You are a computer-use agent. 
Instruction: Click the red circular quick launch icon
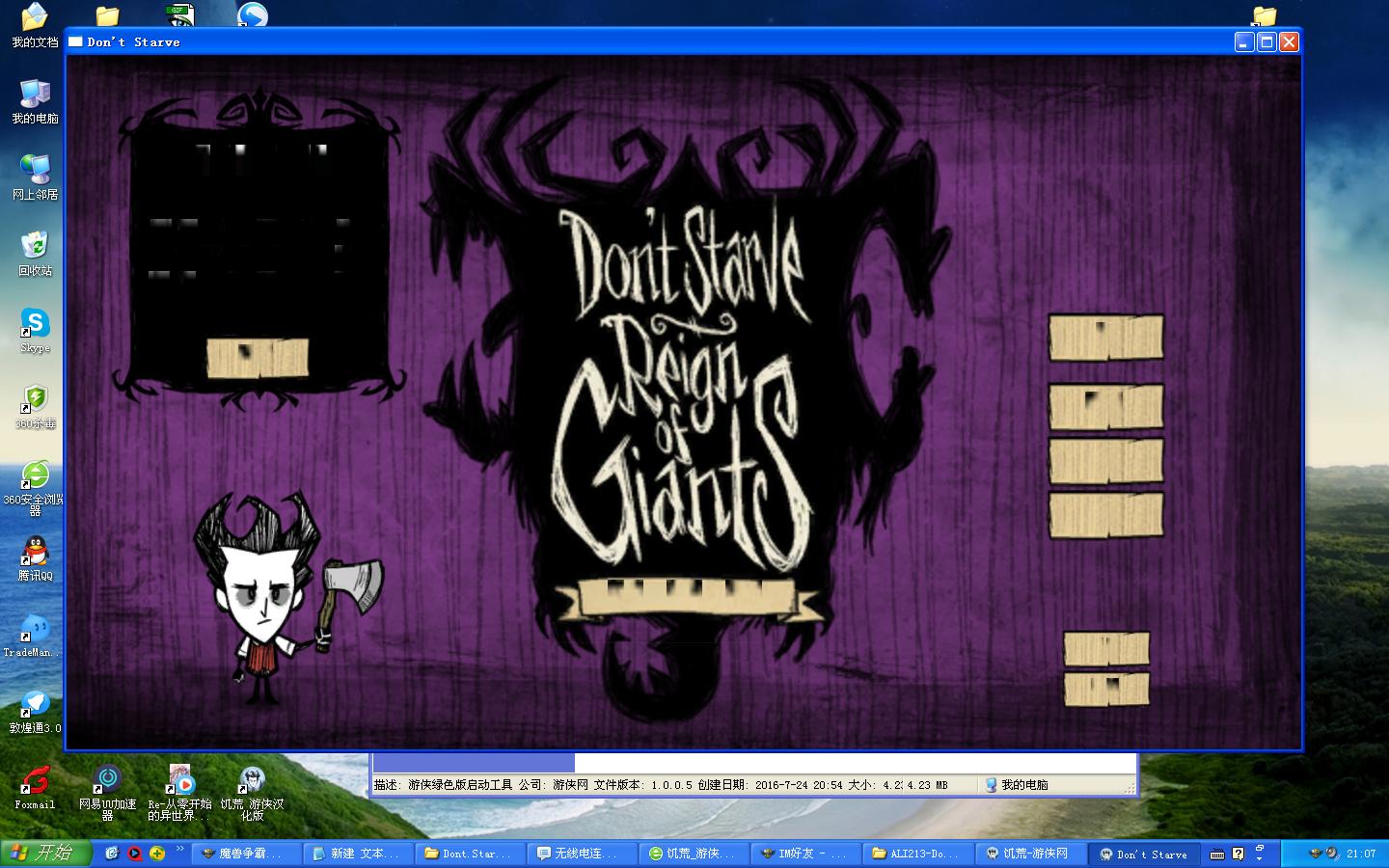click(134, 854)
